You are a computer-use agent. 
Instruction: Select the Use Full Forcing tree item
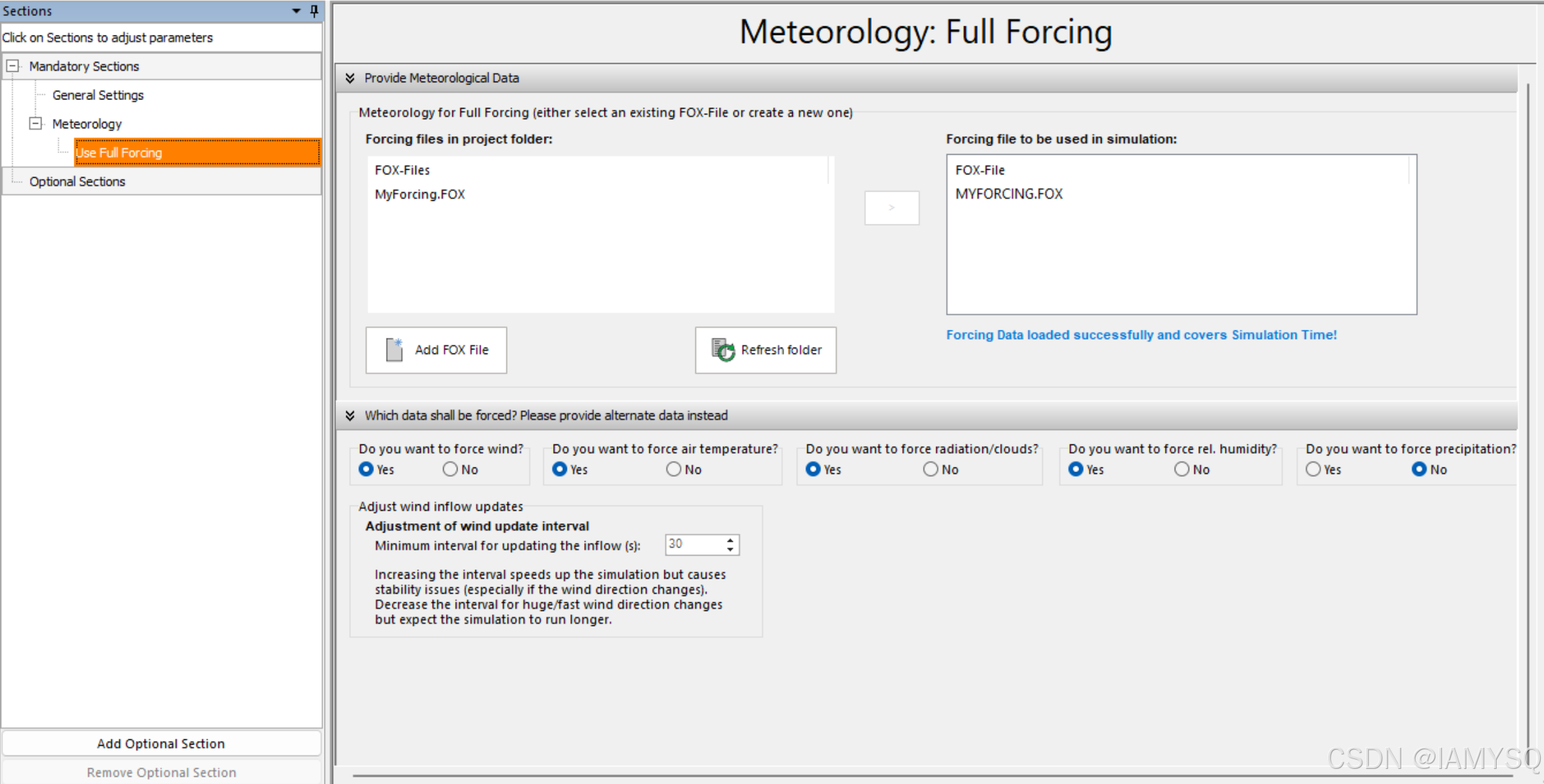tap(119, 153)
